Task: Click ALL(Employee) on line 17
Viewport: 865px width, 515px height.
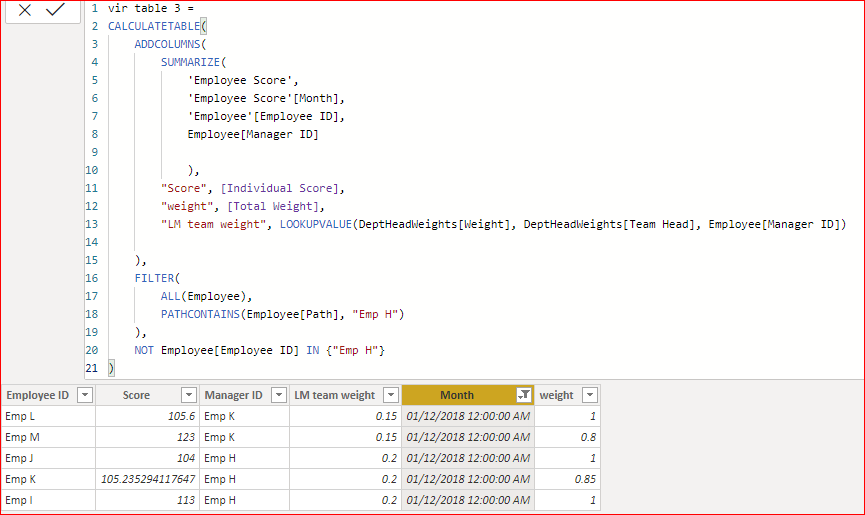Action: tap(203, 296)
